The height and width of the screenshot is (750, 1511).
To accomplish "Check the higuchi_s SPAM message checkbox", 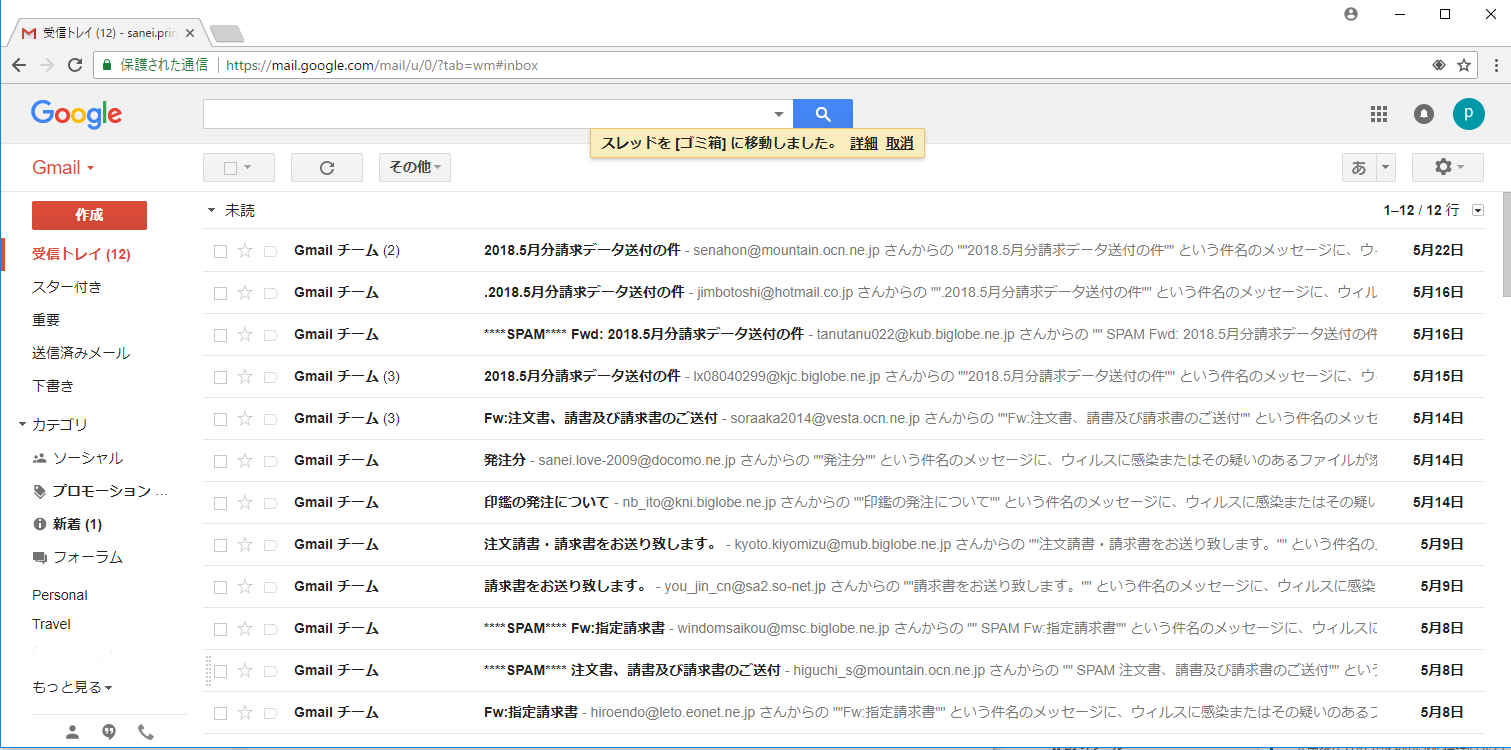I will 221,671.
